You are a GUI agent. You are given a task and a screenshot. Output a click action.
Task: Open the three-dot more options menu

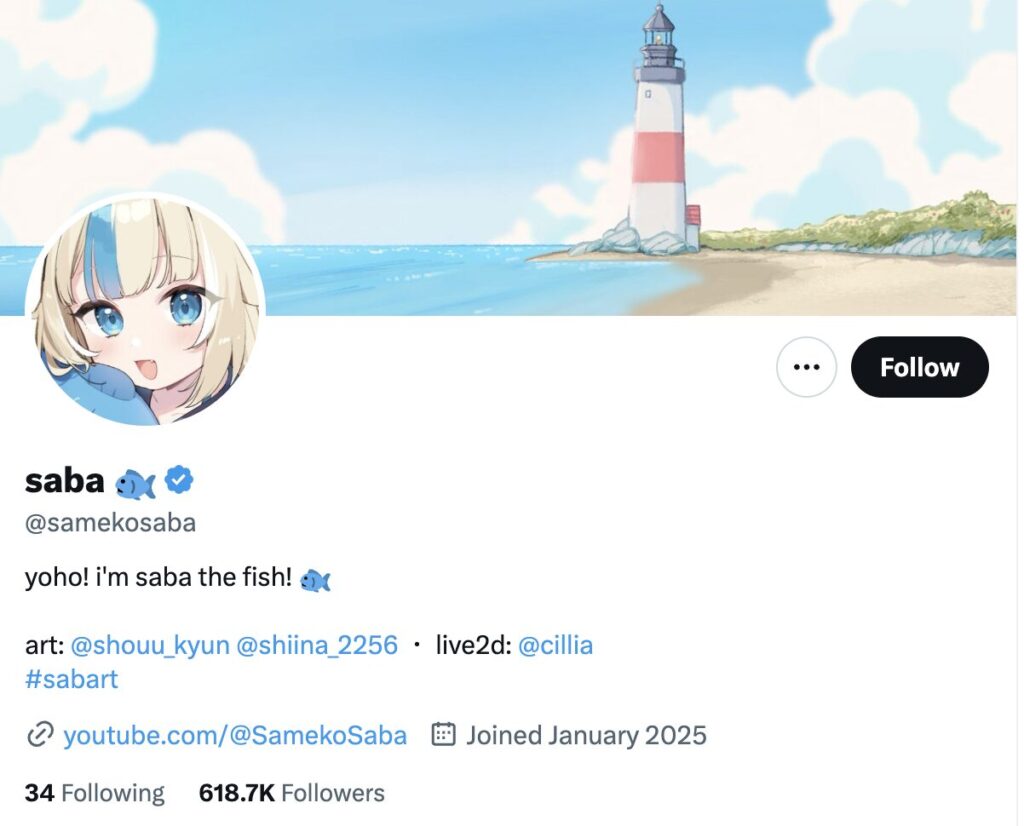[x=807, y=367]
